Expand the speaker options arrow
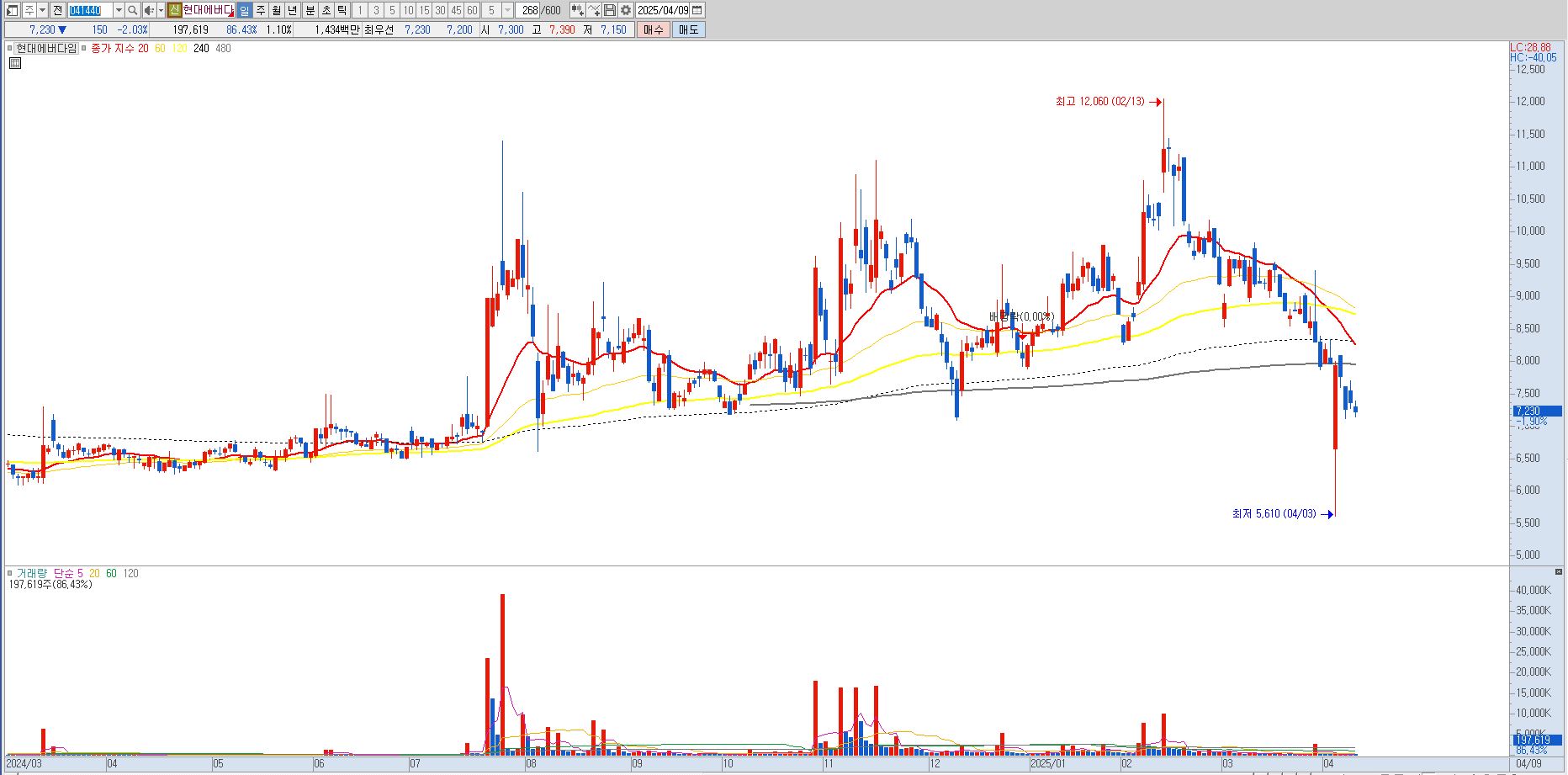1568x775 pixels. pos(161,10)
